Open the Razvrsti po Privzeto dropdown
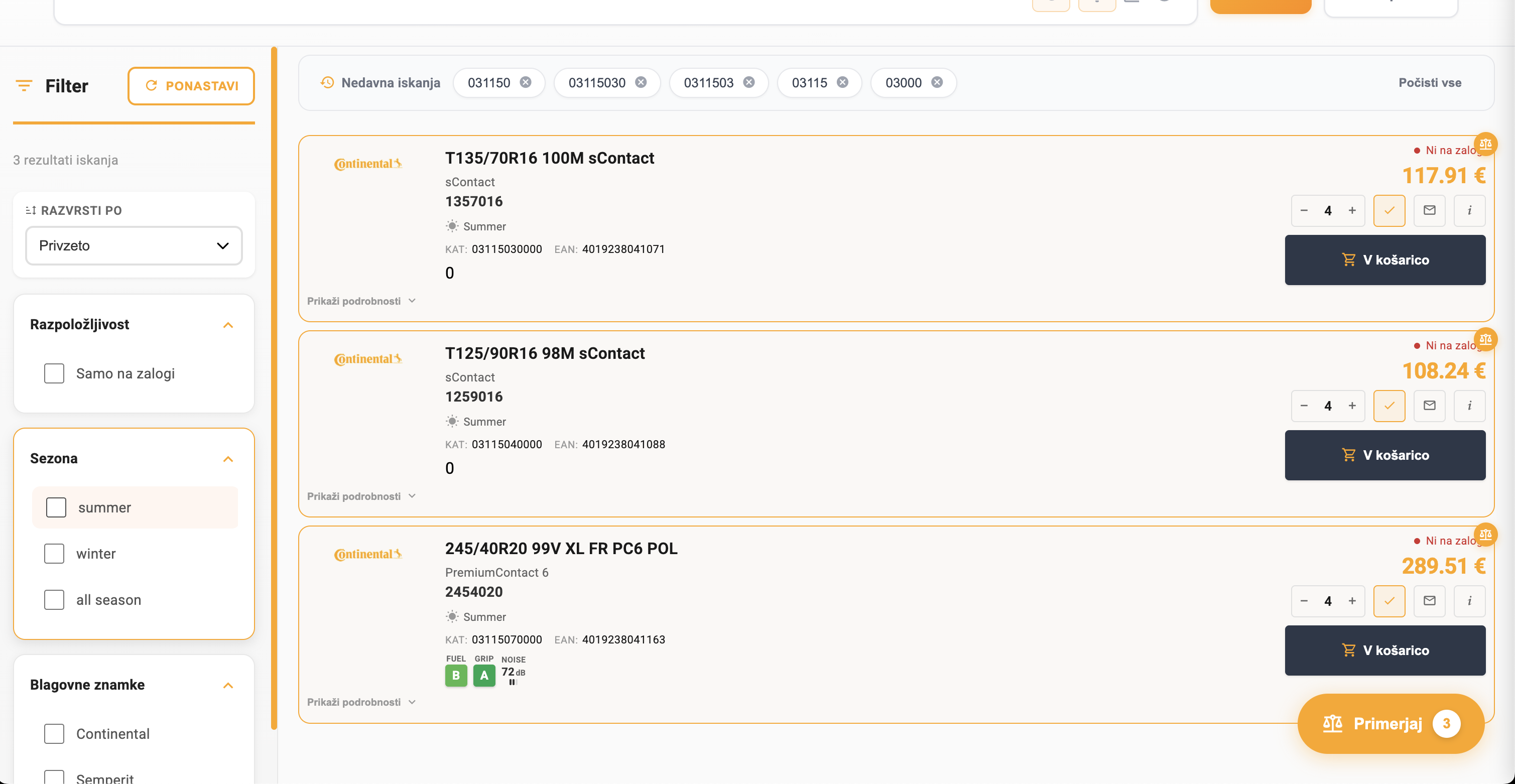Image resolution: width=1515 pixels, height=784 pixels. 134,246
